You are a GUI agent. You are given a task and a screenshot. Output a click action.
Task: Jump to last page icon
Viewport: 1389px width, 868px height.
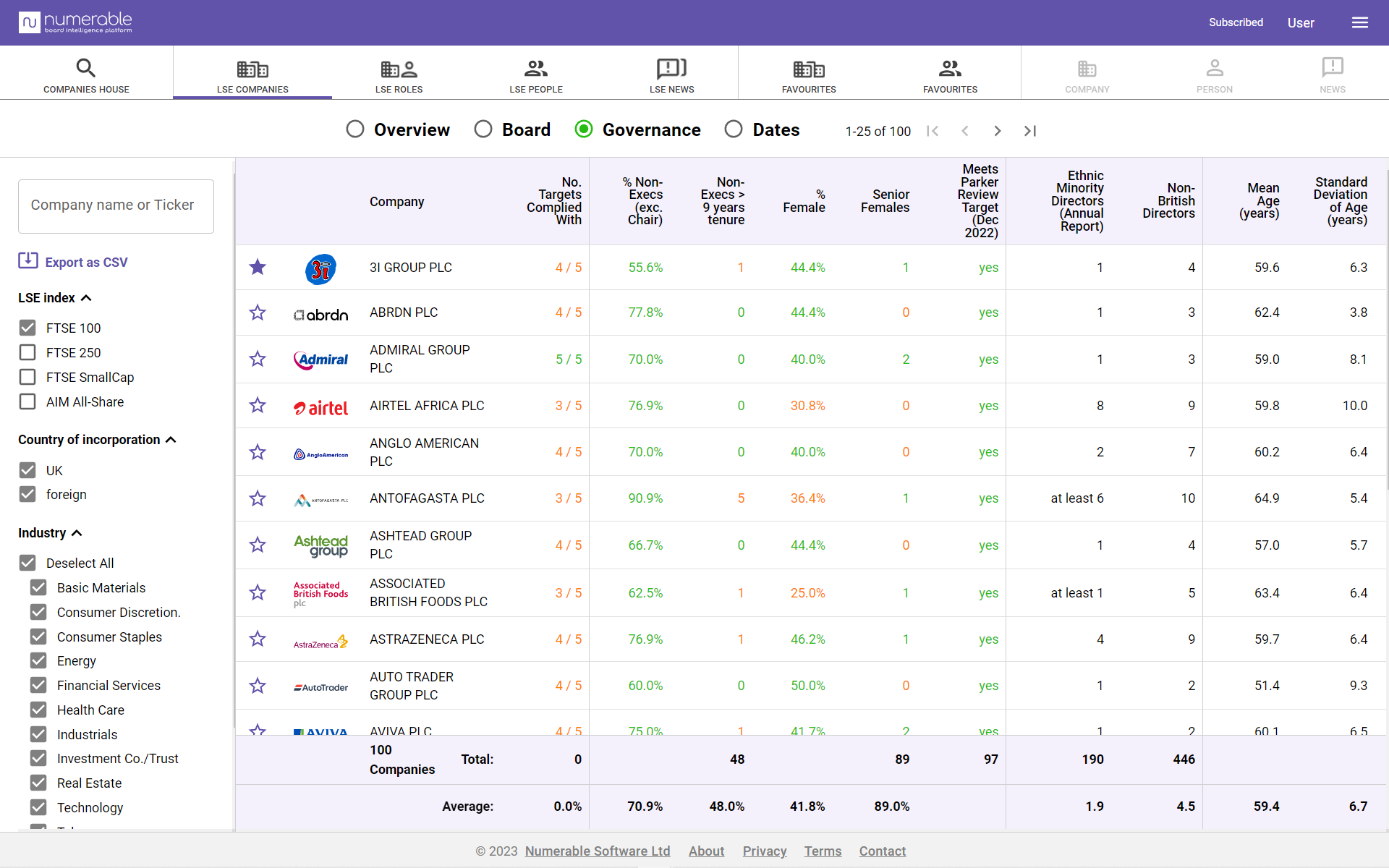1030,131
